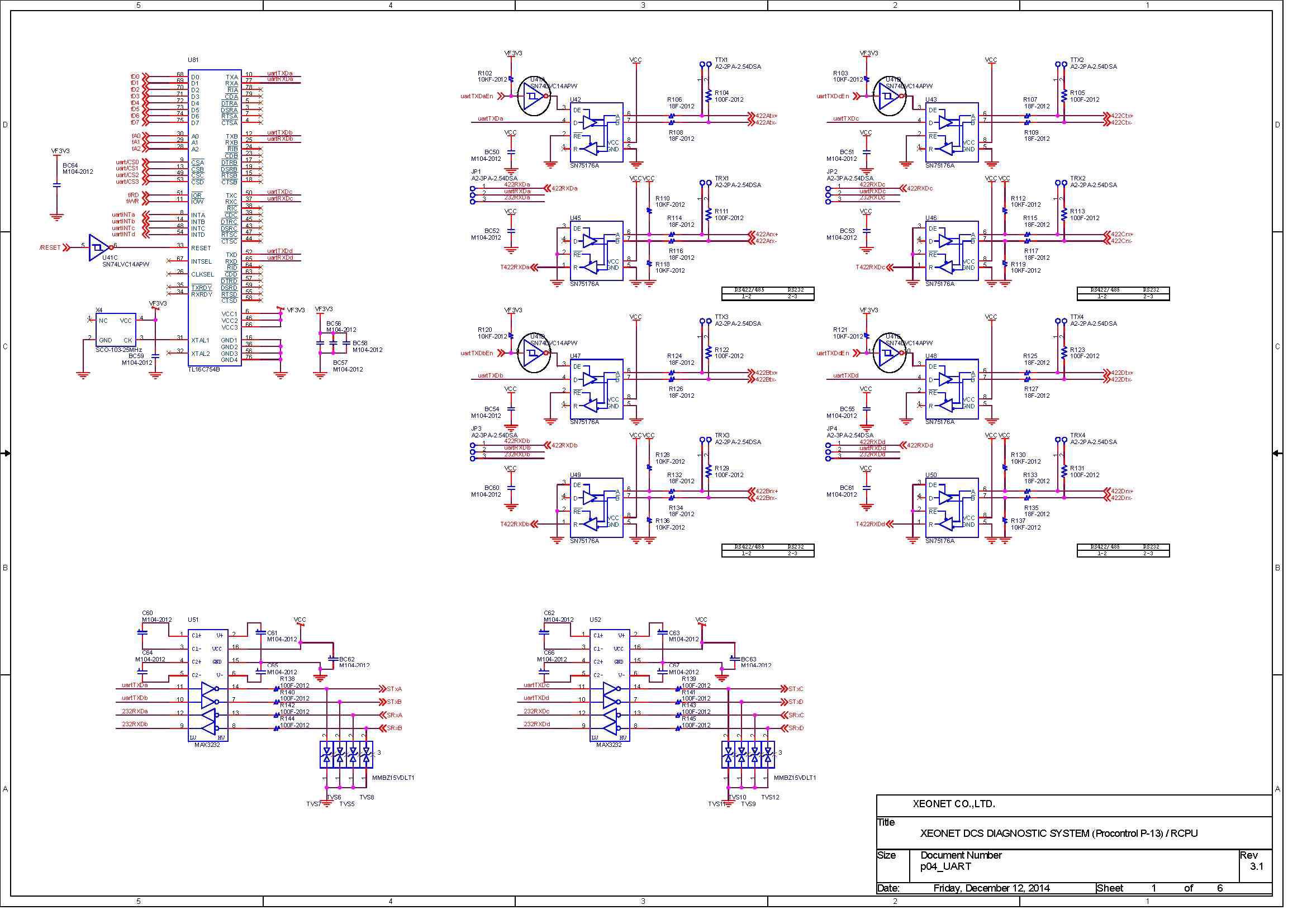This screenshot has height=924, width=1307.
Task: Select the RS422/485 jumper table below U45
Action: pyautogui.click(x=767, y=294)
